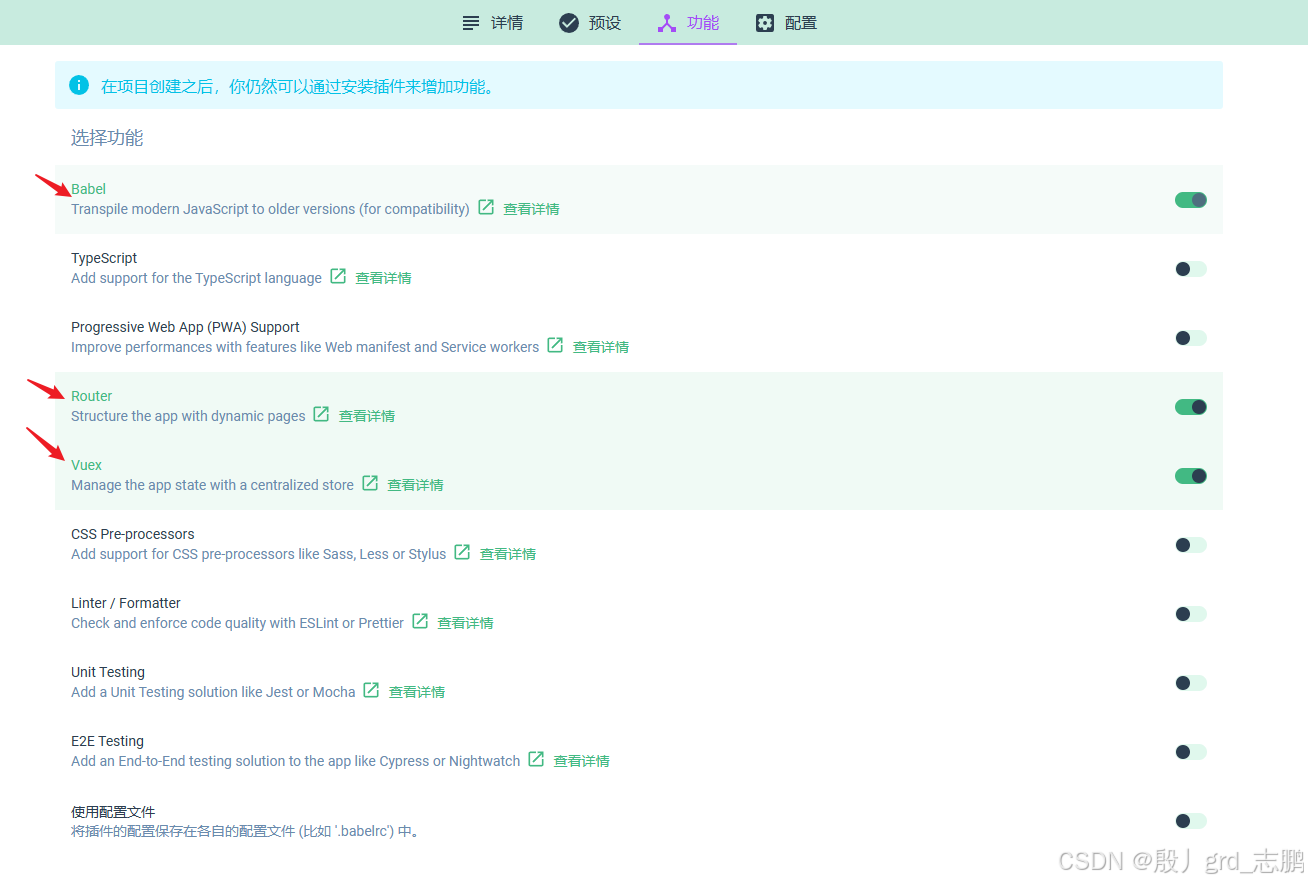Image resolution: width=1308 pixels, height=883 pixels.
Task: Switch to the 详情 tab
Action: (x=492, y=23)
